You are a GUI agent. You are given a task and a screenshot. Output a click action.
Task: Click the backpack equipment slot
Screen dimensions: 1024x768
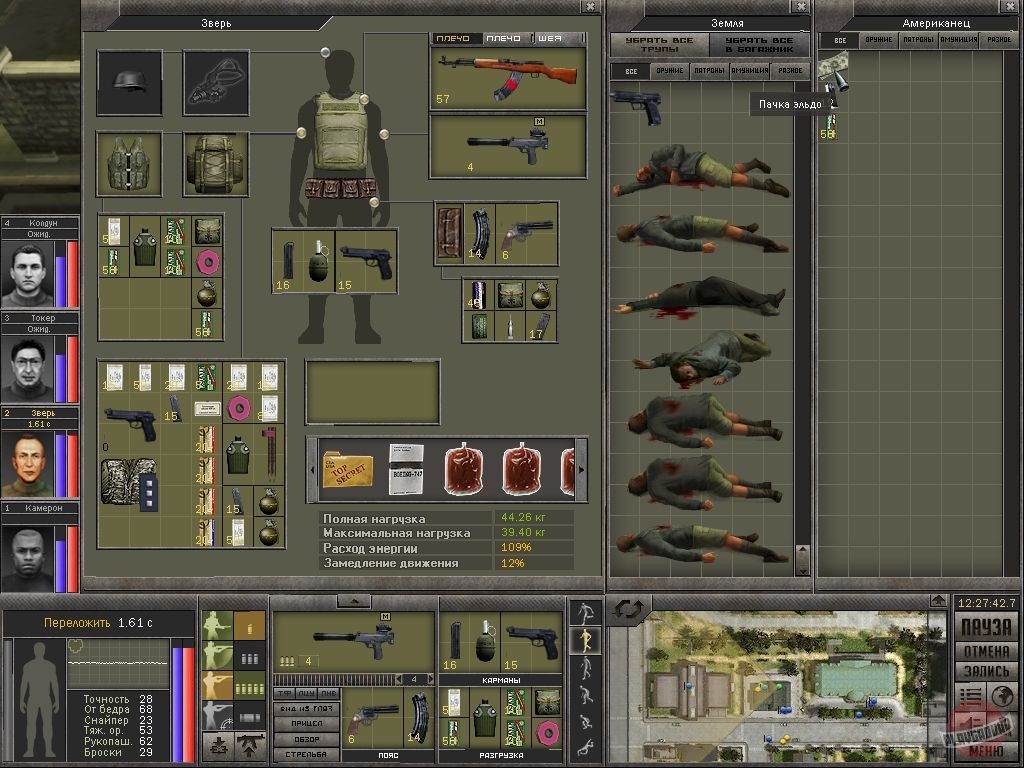[x=215, y=164]
